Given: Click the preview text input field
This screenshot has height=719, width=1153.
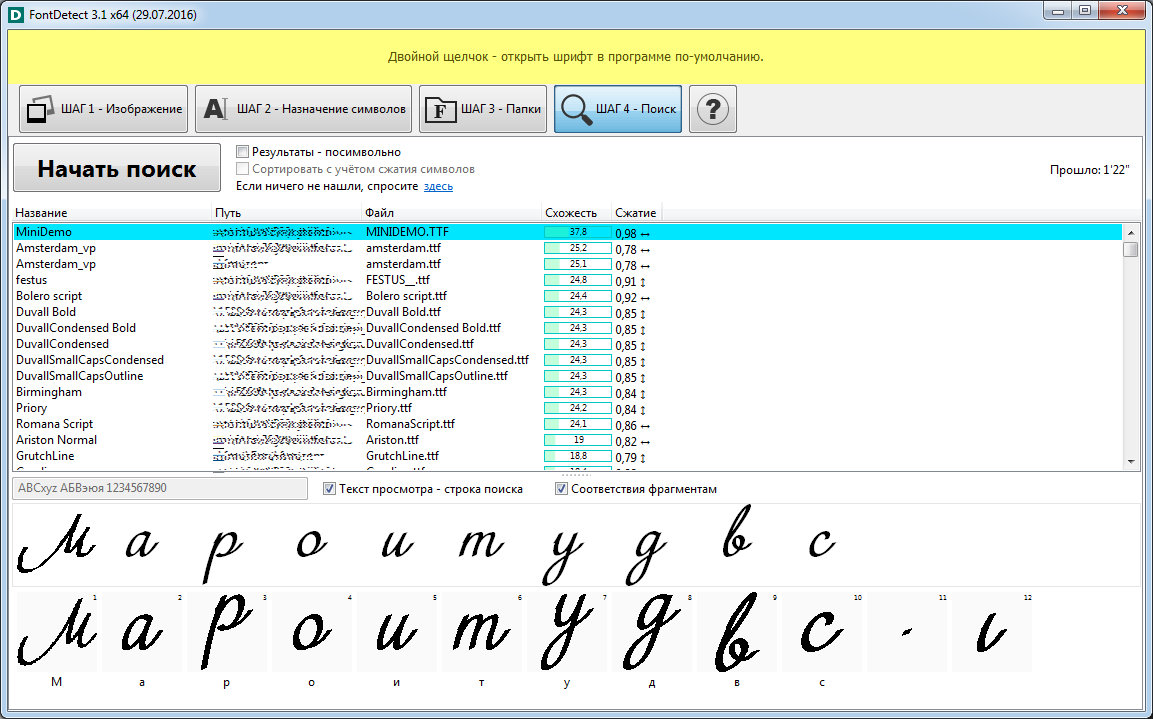Looking at the screenshot, I should (x=160, y=489).
